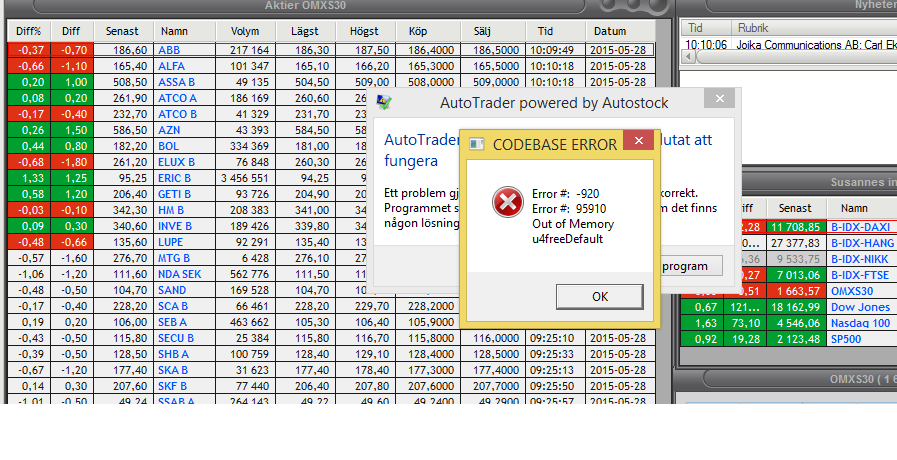The height and width of the screenshot is (460, 897).
Task: Click the partially hidden close program button
Action: tap(691, 267)
